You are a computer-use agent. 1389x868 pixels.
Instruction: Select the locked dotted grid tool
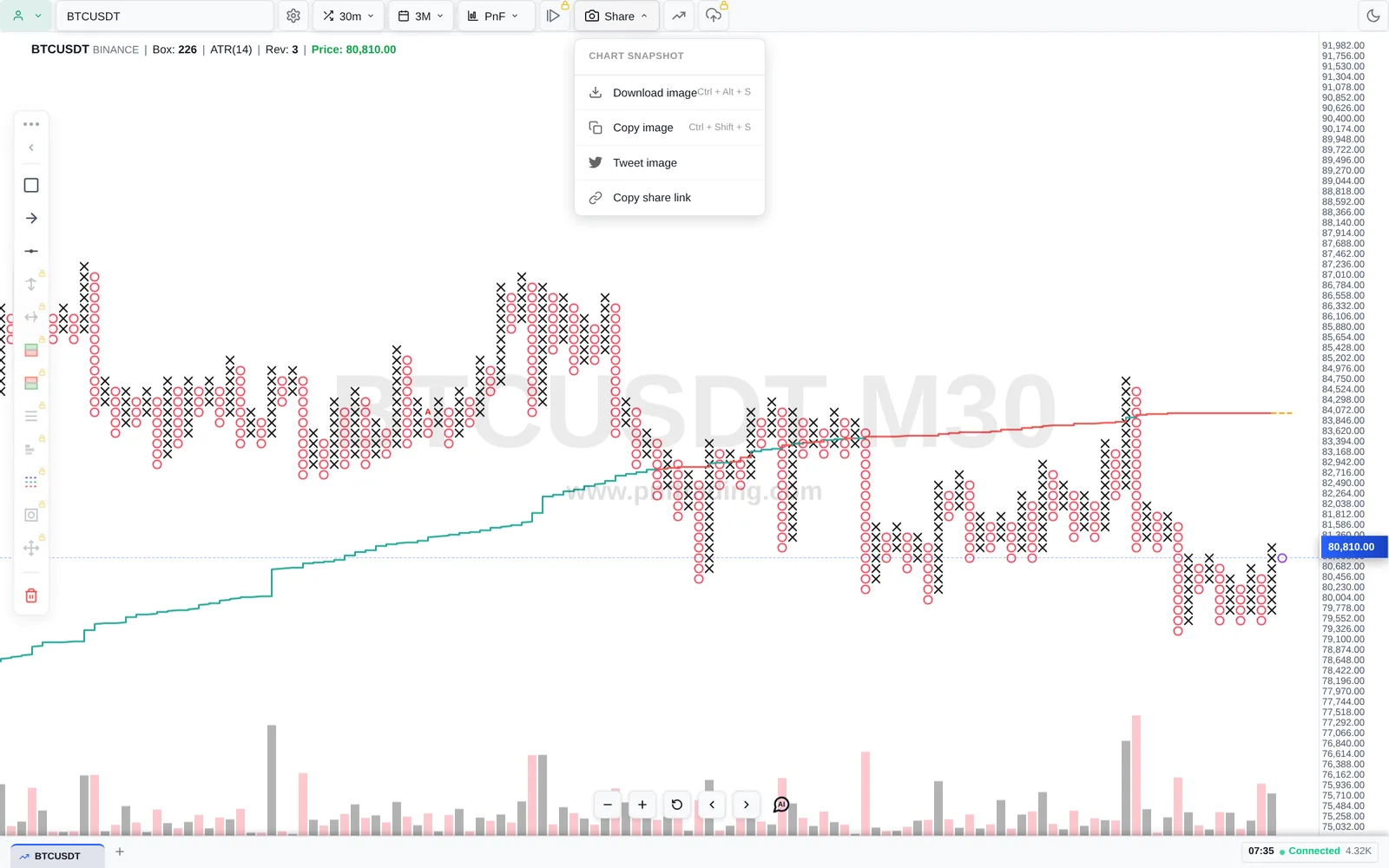[31, 482]
